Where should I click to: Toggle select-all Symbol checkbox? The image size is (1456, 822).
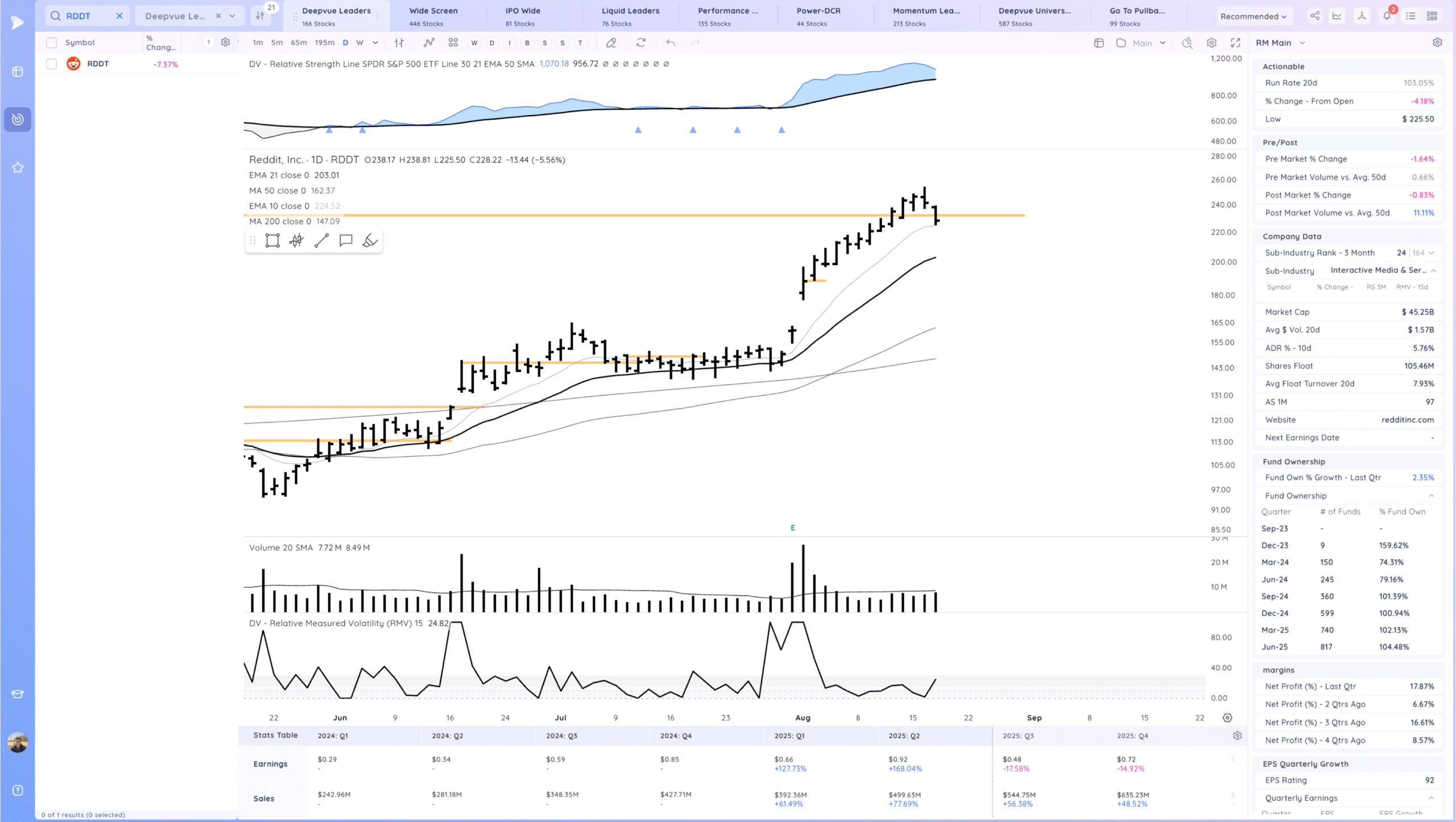51,43
